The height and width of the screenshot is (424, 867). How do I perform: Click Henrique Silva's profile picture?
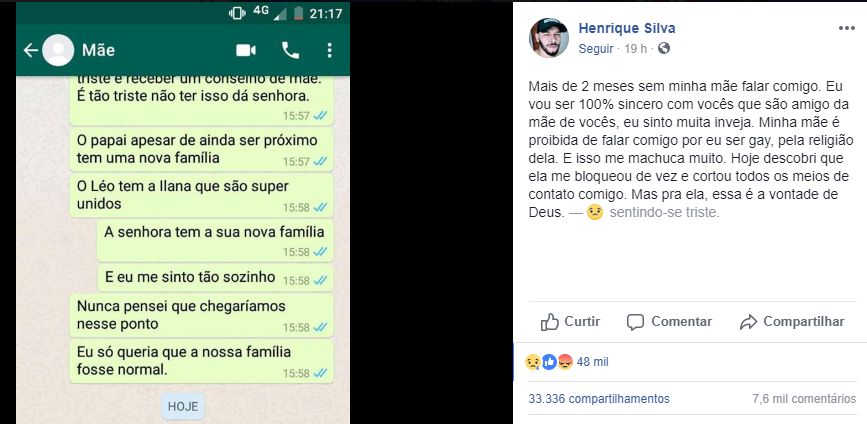pos(548,37)
